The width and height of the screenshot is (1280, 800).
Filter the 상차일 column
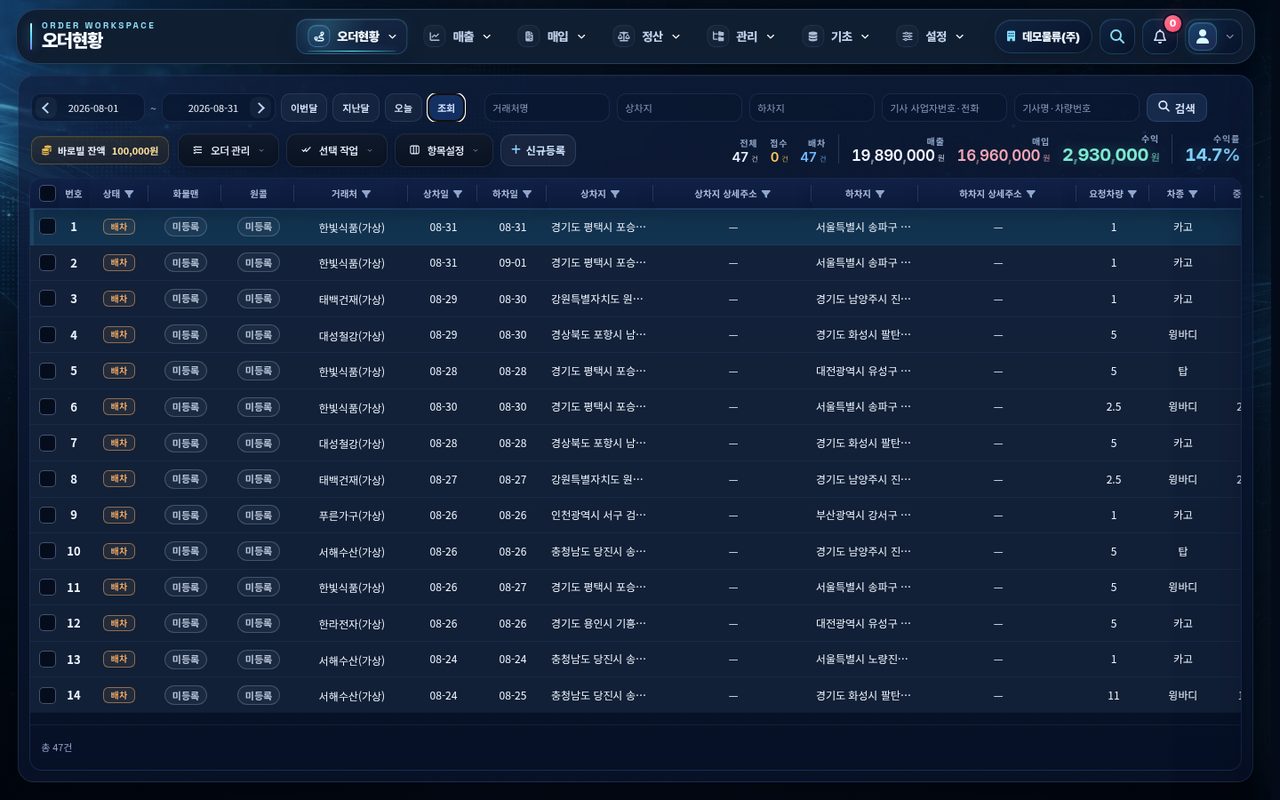point(457,194)
